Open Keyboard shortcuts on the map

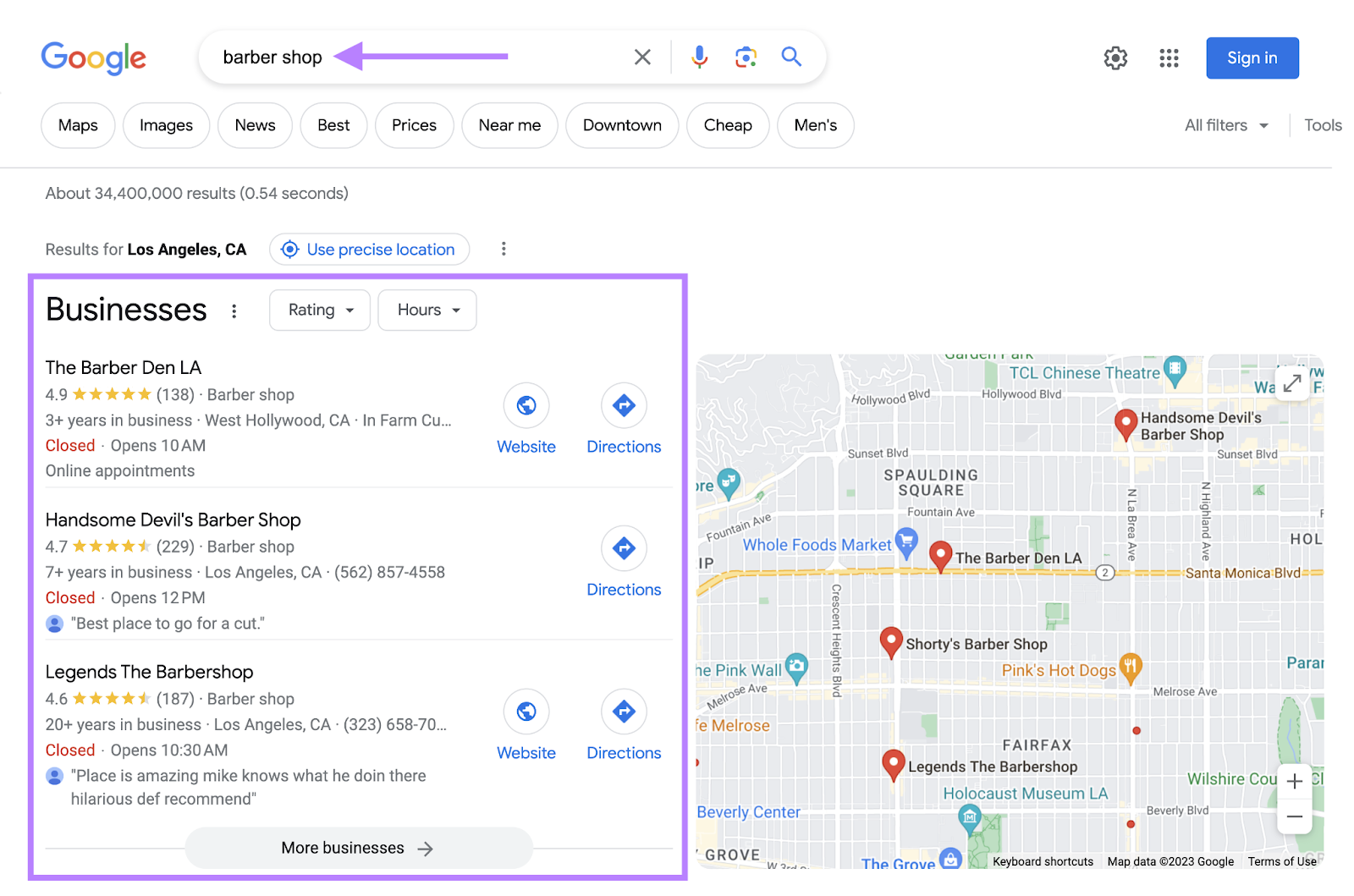1043,861
